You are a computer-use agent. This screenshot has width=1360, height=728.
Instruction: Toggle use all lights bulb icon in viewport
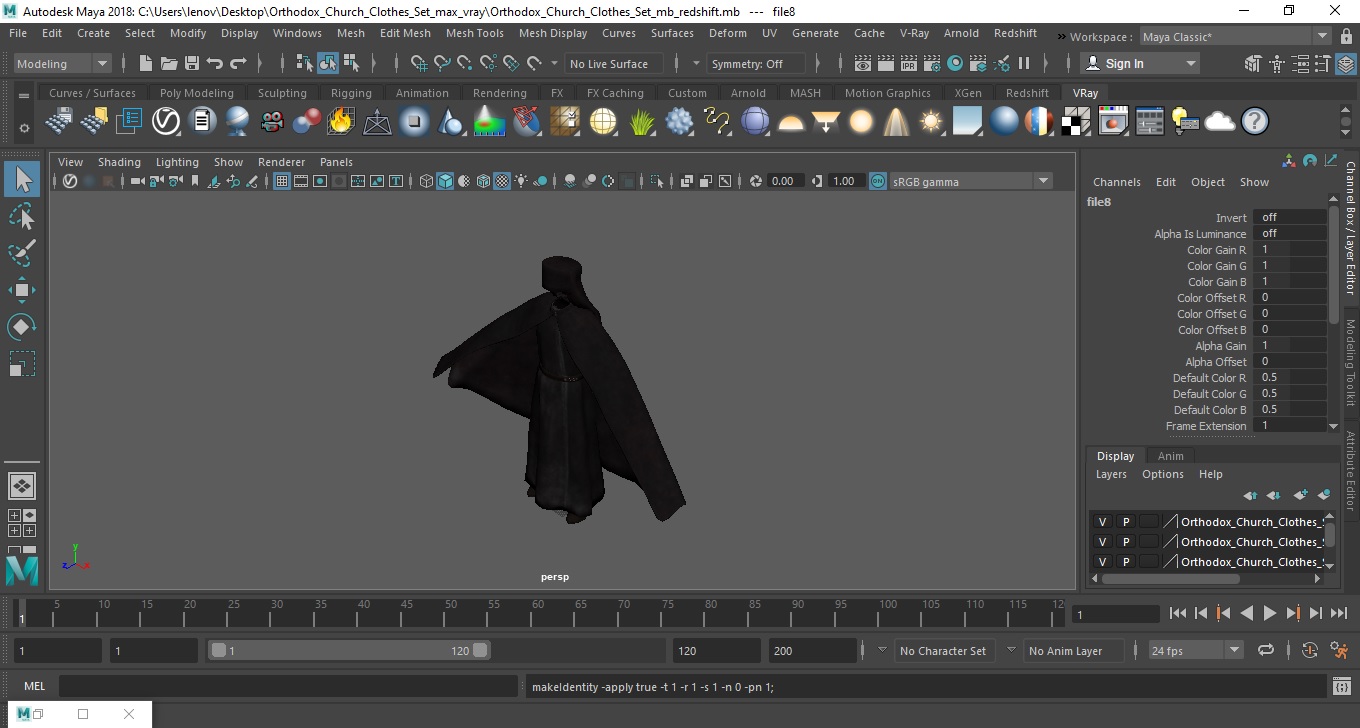click(x=522, y=181)
